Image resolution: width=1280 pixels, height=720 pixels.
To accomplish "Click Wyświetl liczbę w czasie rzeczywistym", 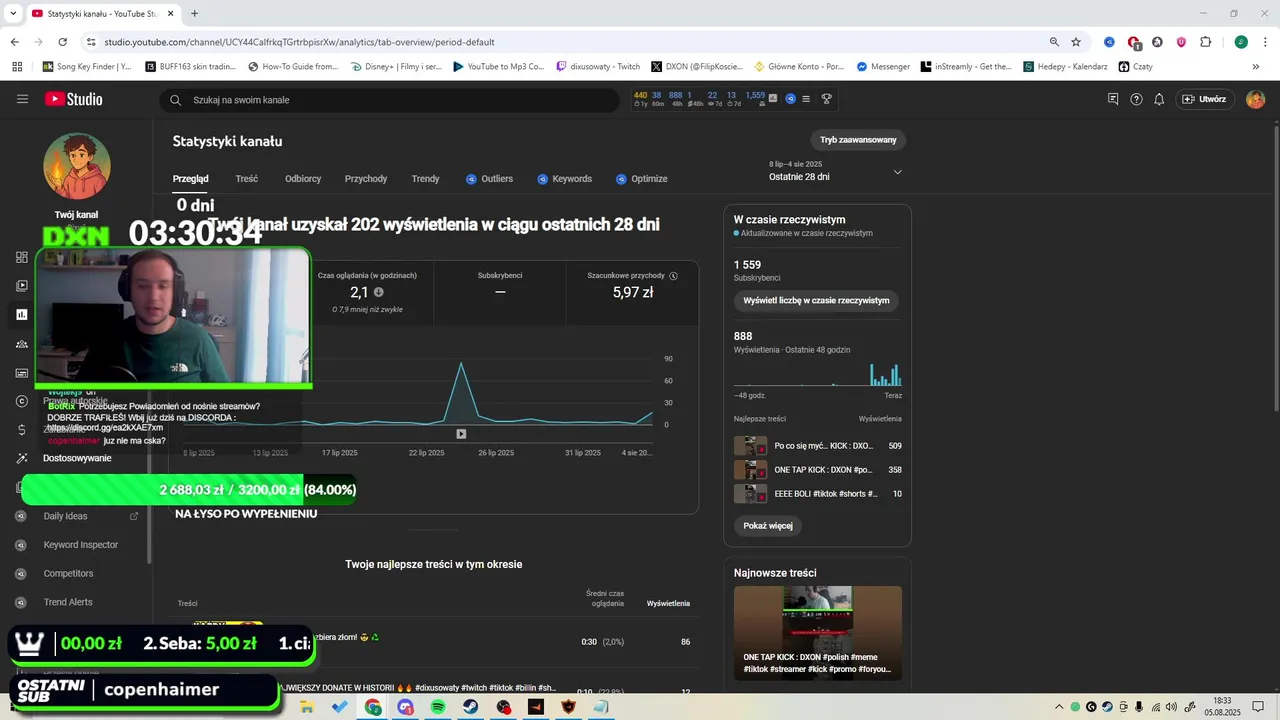I will tap(816, 300).
